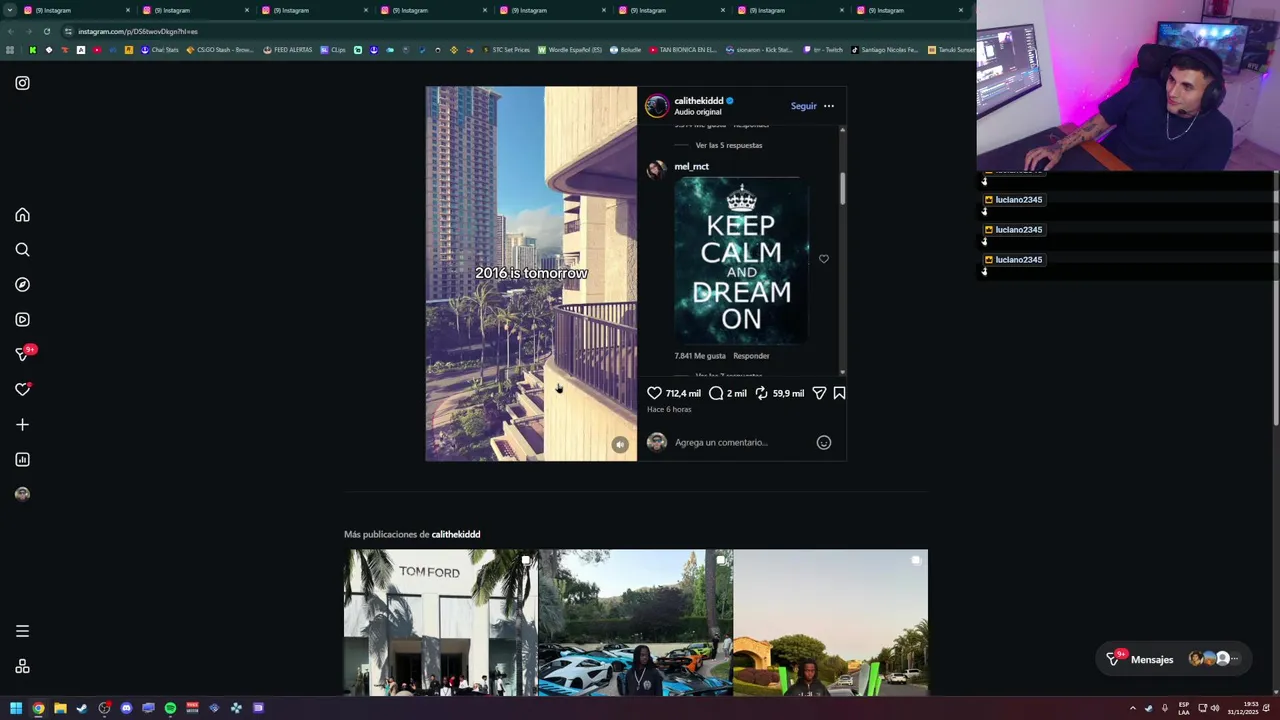The height and width of the screenshot is (720, 1280).
Task: Click the browser address bar
Action: click(x=500, y=31)
